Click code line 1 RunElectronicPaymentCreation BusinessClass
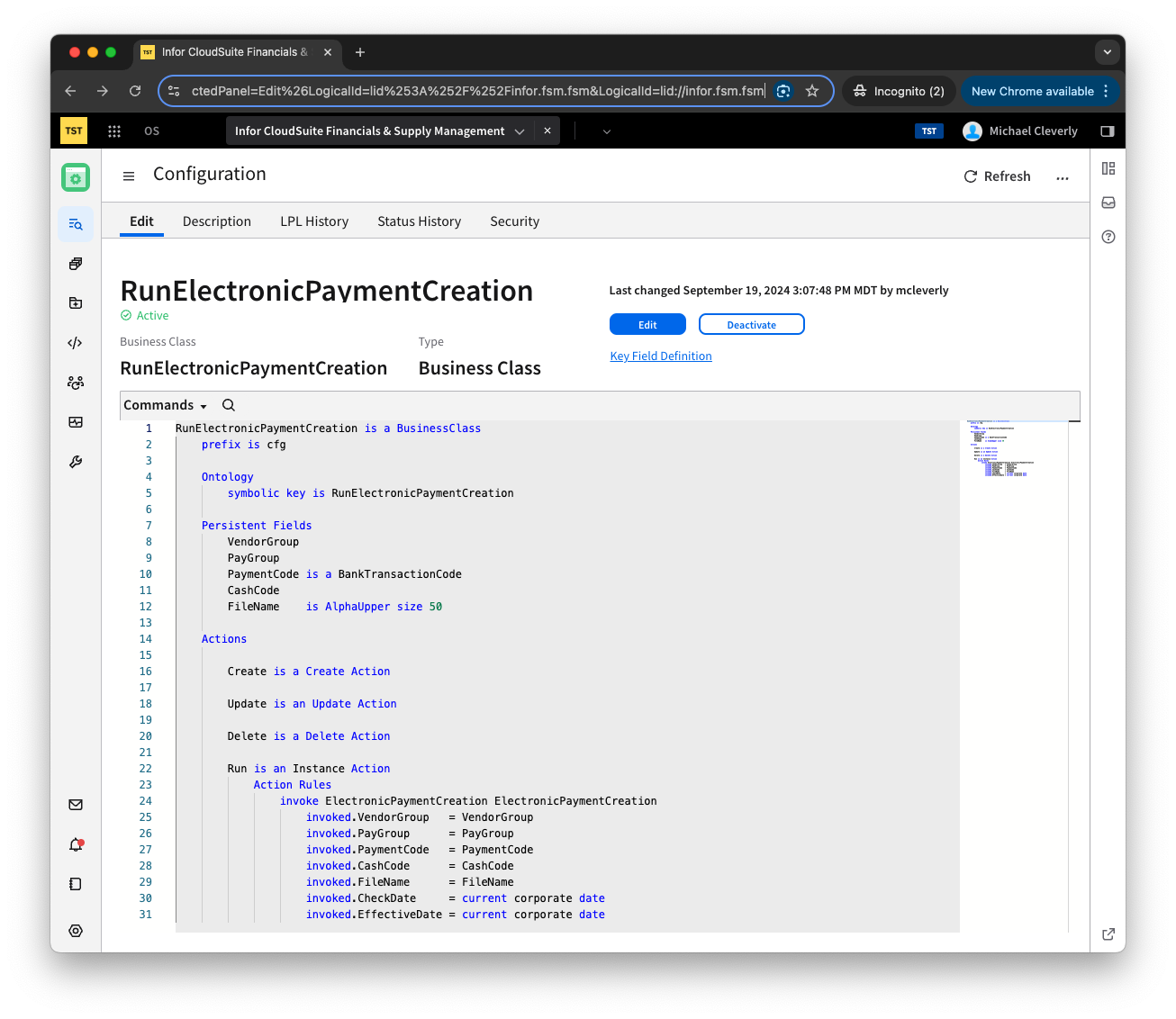Image resolution: width=1176 pixels, height=1019 pixels. [x=328, y=428]
